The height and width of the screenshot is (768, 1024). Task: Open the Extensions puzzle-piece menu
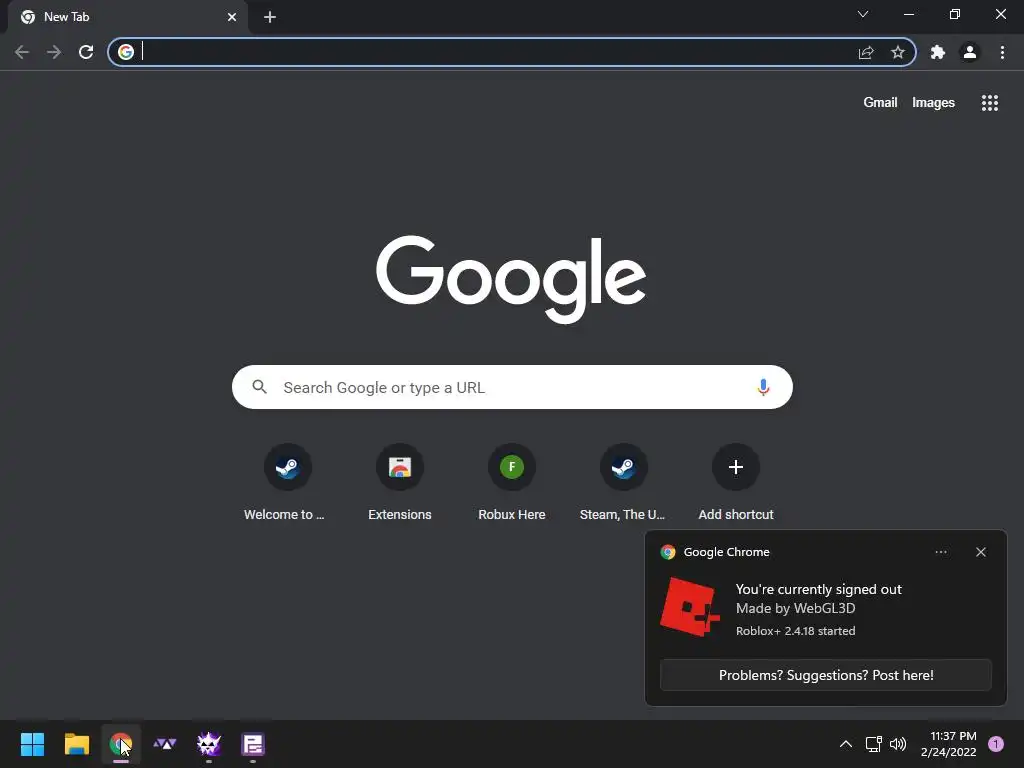(938, 52)
